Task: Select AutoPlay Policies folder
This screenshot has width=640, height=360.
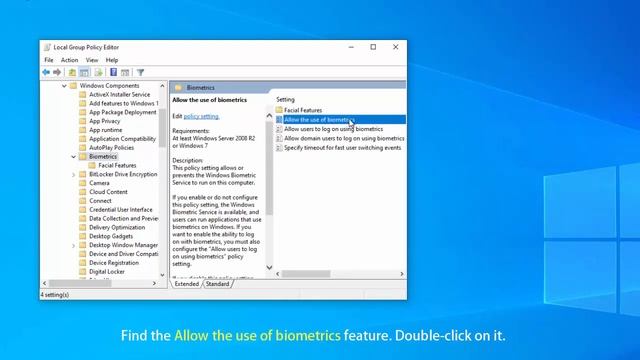Action: tap(111, 147)
